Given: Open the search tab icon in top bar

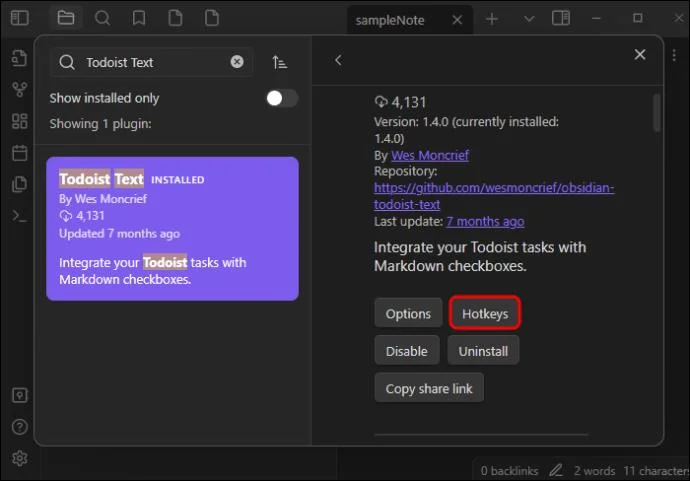Looking at the screenshot, I should pos(102,18).
